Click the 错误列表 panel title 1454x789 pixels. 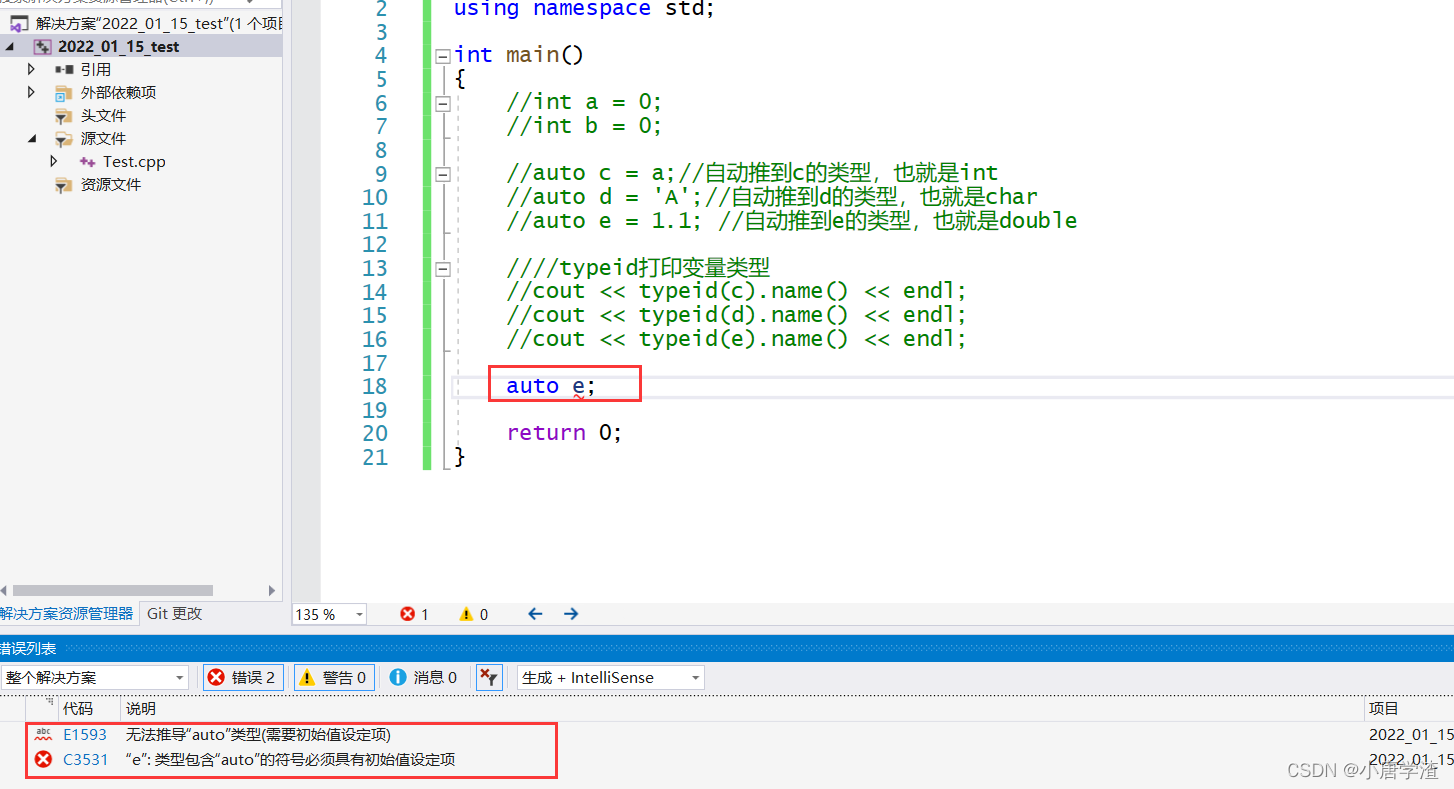28,649
